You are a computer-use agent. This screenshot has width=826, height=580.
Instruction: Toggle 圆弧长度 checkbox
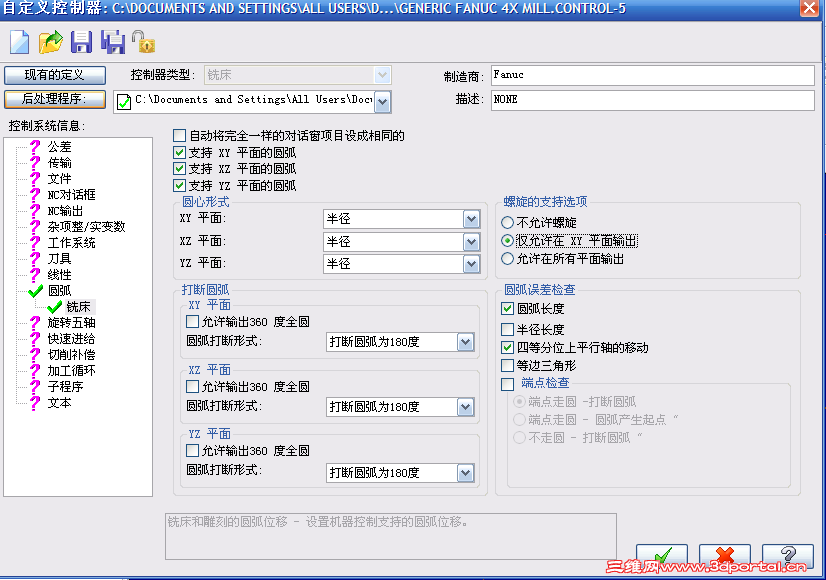click(x=507, y=308)
